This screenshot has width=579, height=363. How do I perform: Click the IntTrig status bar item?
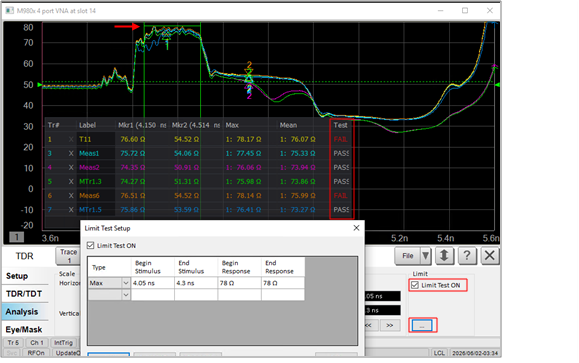63,343
